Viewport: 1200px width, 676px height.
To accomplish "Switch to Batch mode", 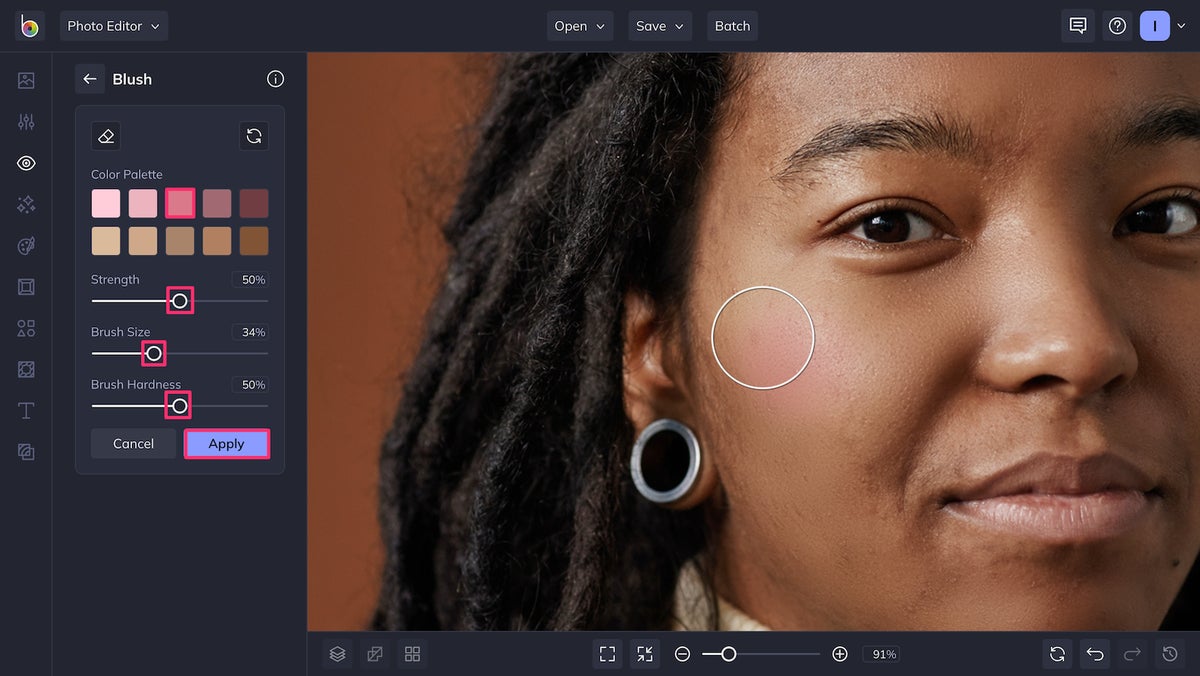I will point(732,26).
